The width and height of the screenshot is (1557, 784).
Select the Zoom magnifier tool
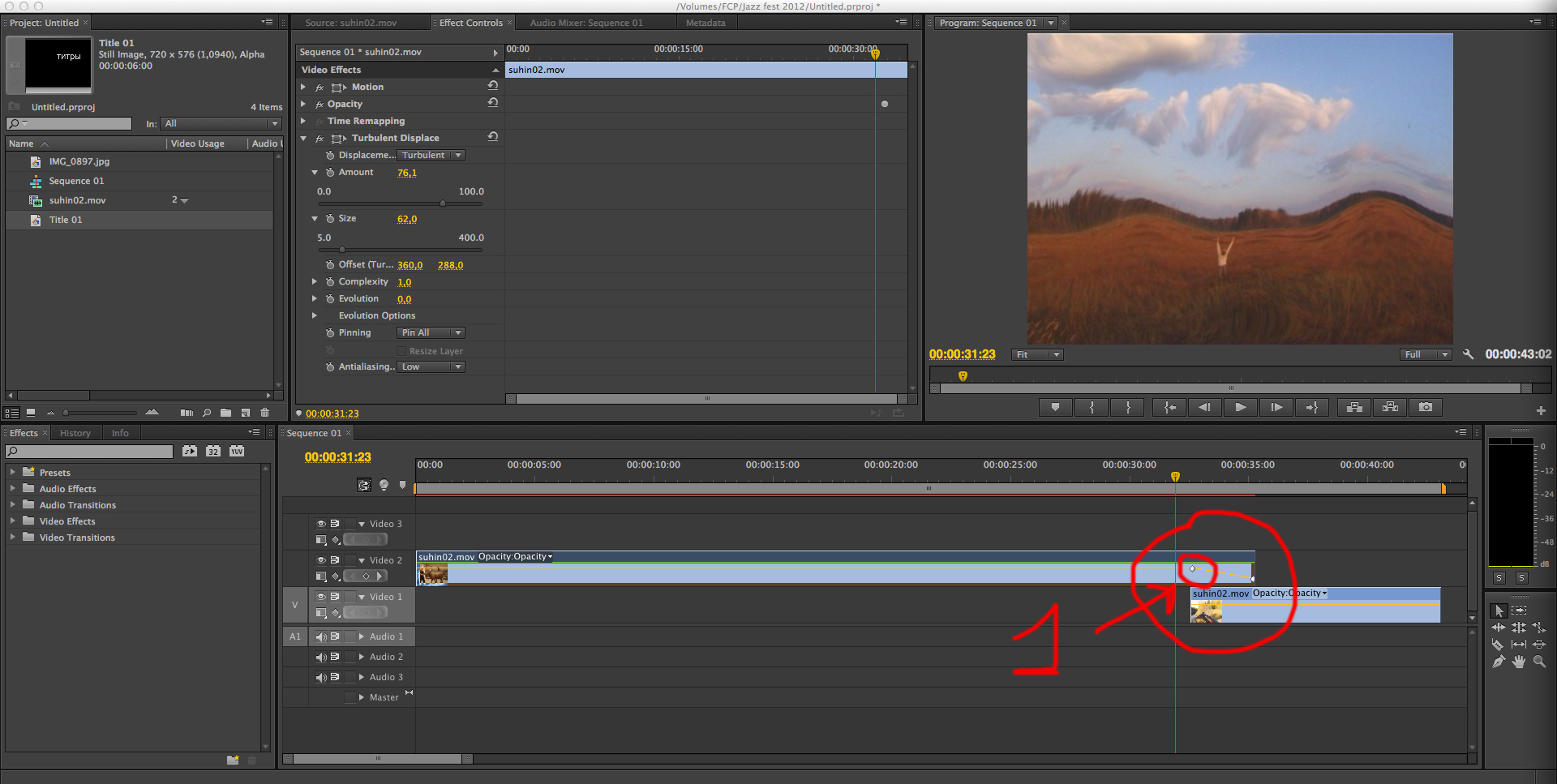[x=1539, y=662]
